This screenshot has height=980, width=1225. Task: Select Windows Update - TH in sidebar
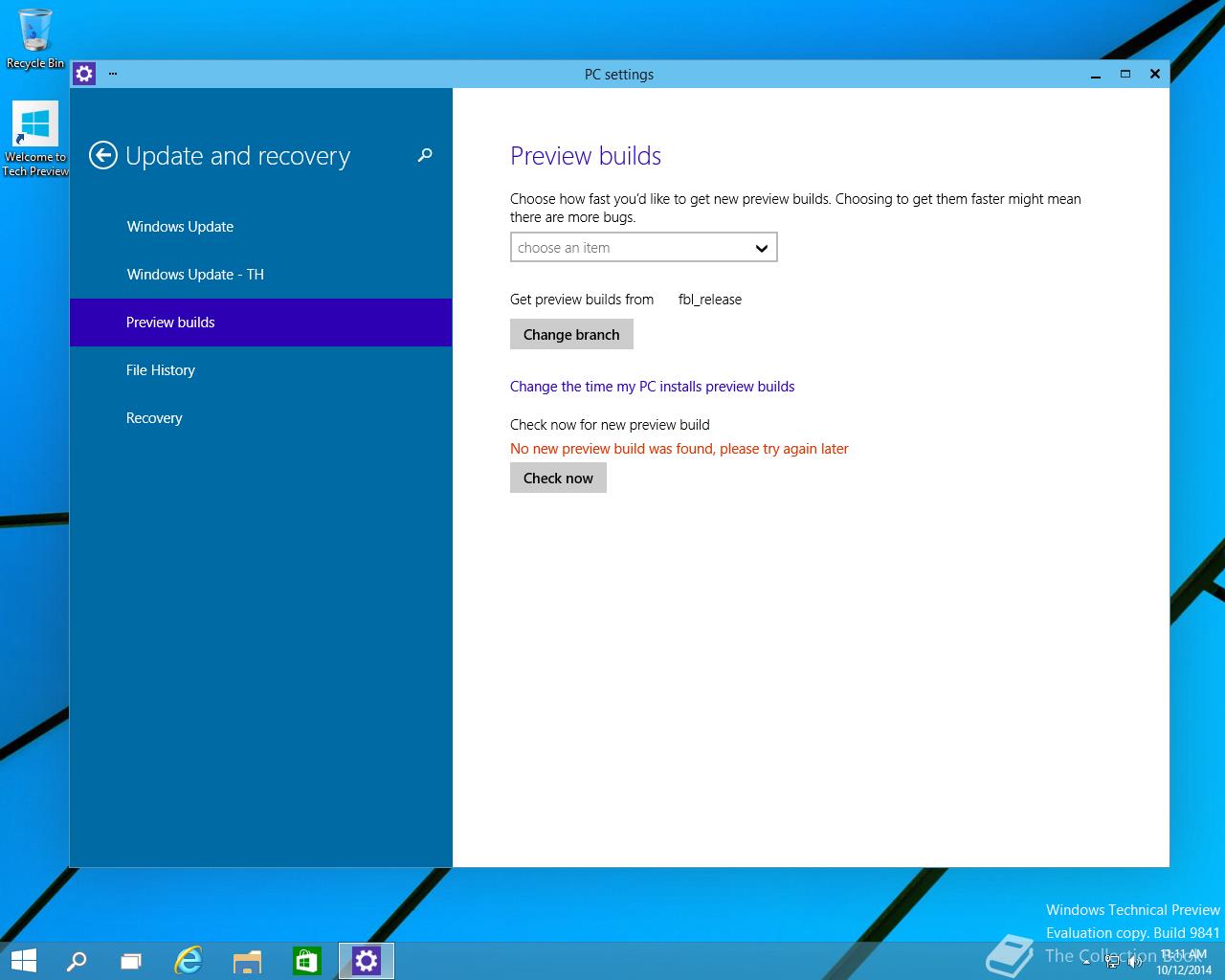260,275
